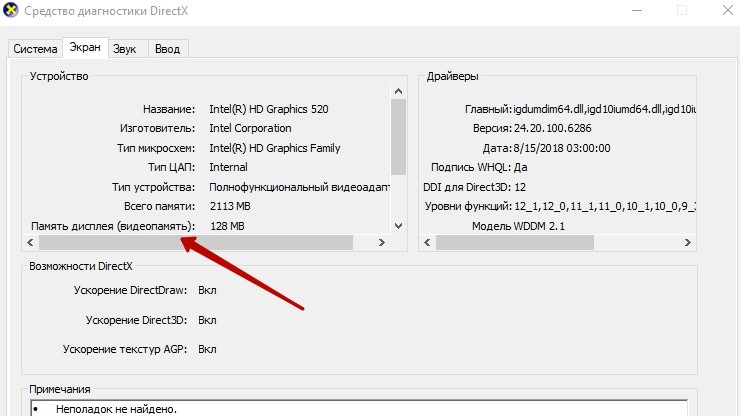Click the DirectX diagnostic tool title icon
The width and height of the screenshot is (740, 416).
tap(10, 10)
